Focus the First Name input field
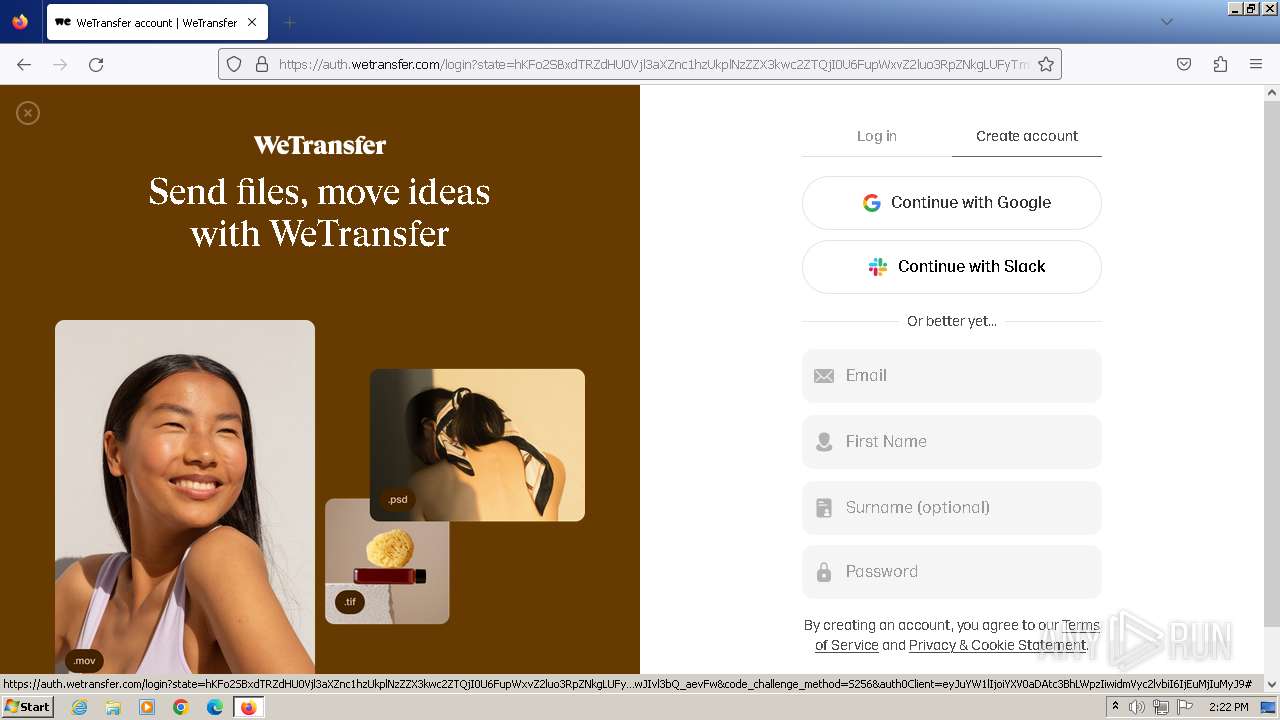Image resolution: width=1280 pixels, height=720 pixels. 952,442
